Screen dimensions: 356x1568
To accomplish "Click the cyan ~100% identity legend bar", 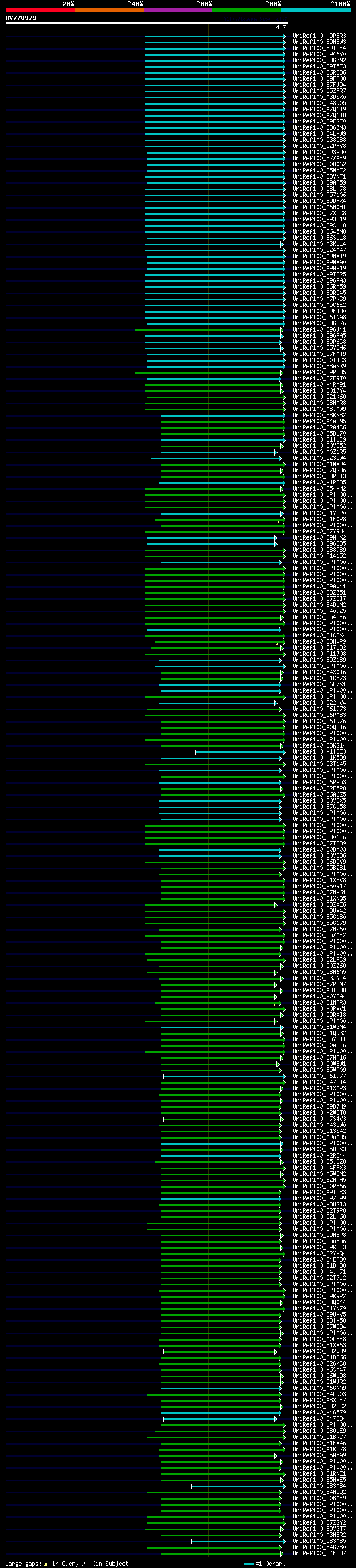I will point(316,10).
